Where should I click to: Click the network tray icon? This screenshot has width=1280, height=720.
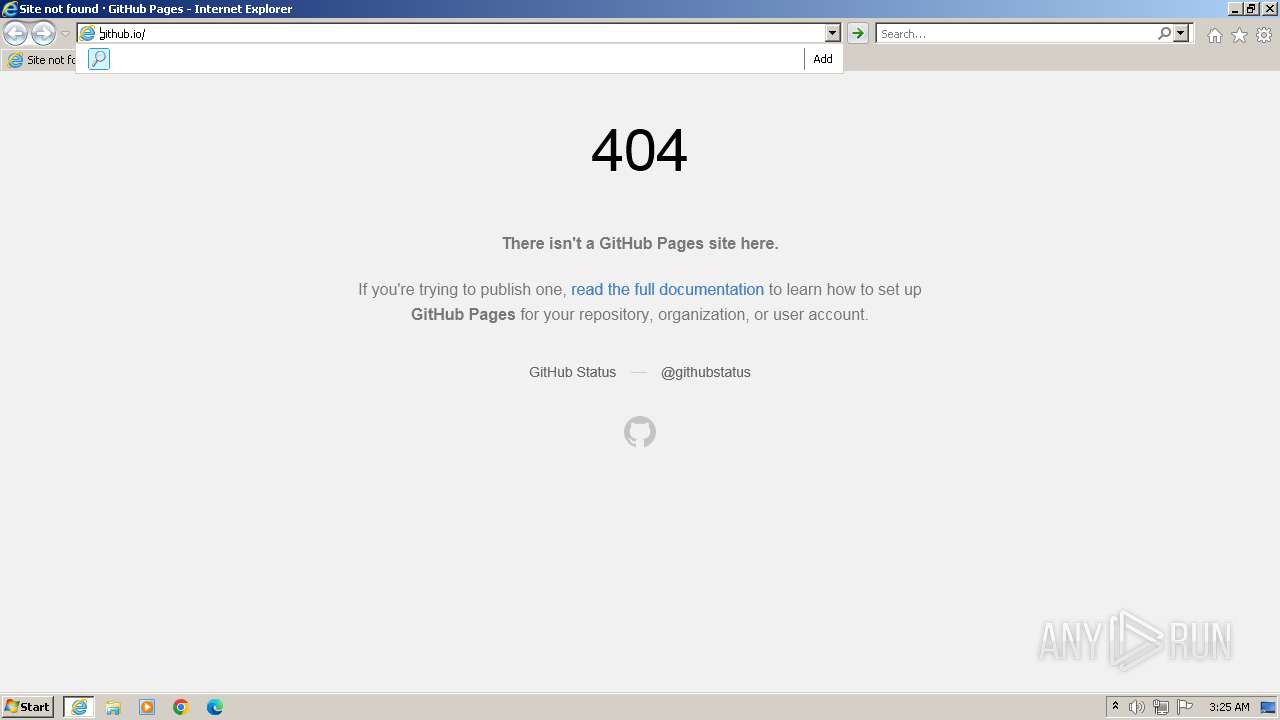pyautogui.click(x=1161, y=707)
